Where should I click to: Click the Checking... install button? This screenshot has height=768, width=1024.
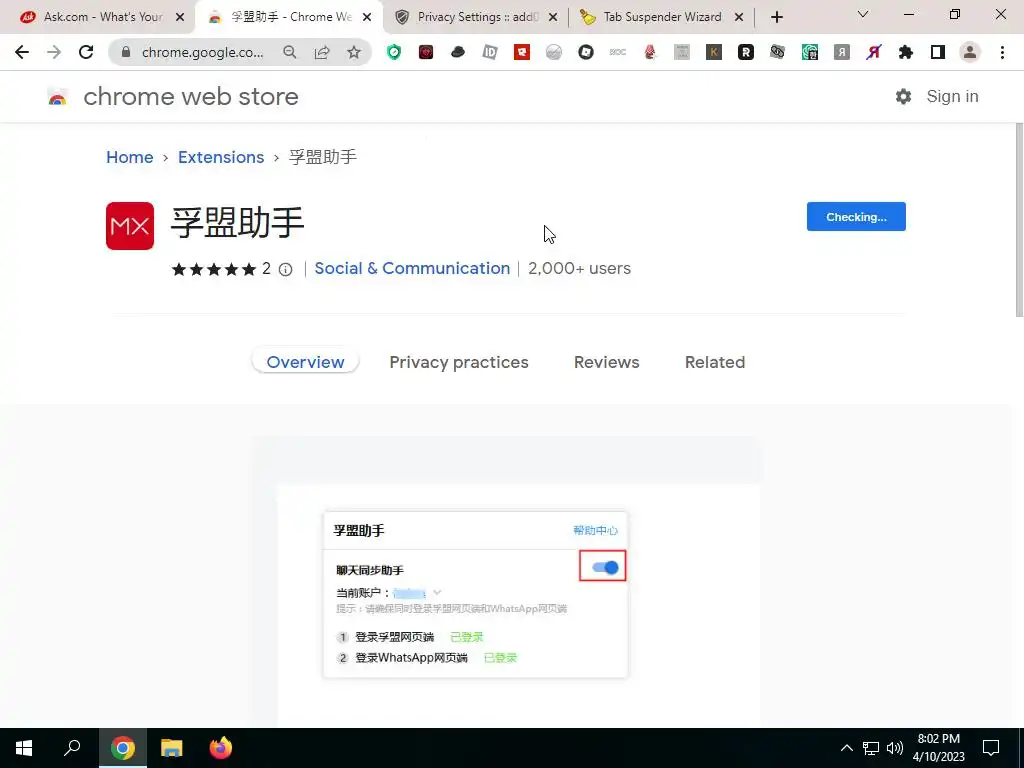[856, 217]
